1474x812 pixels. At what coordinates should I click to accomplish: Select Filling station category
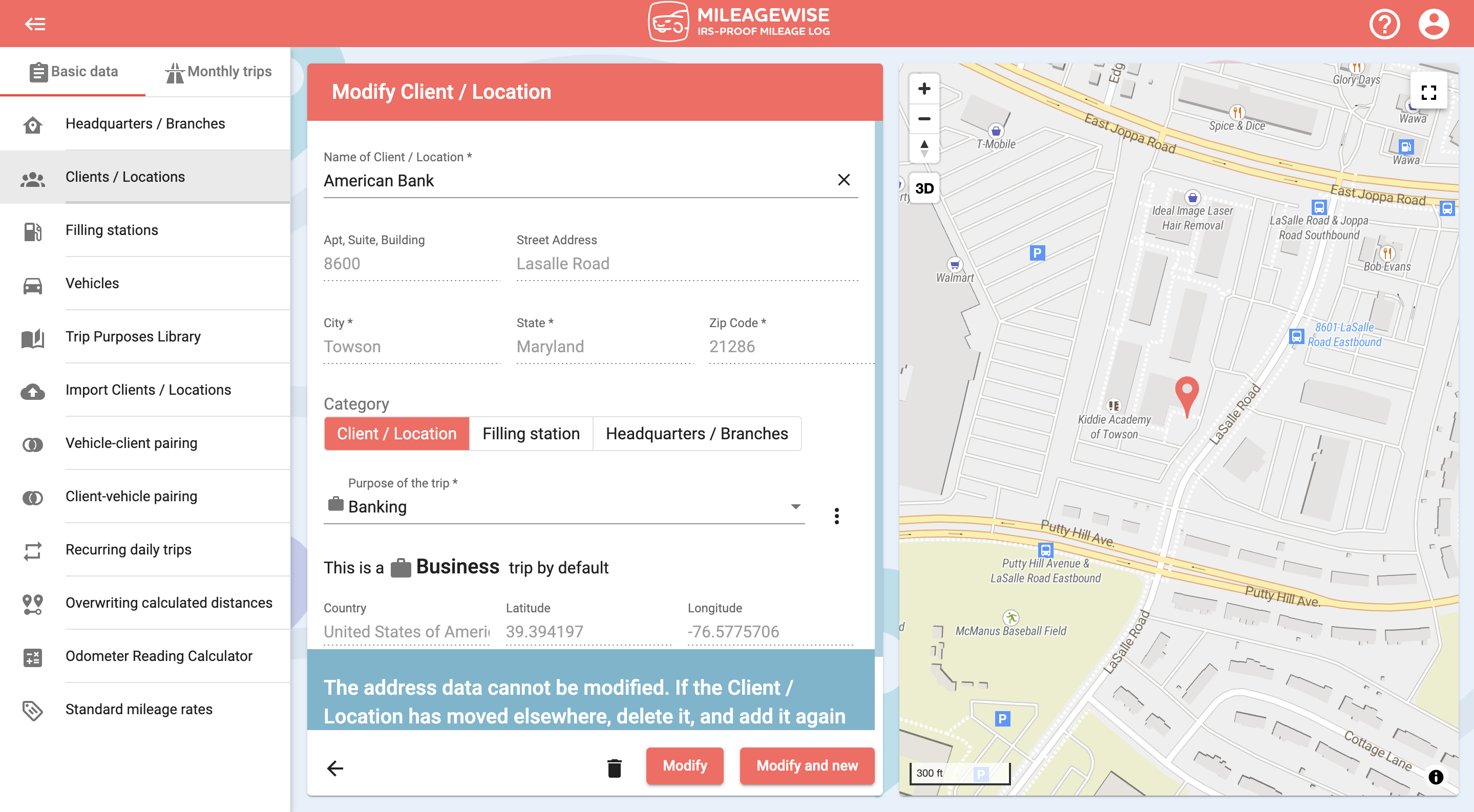tap(531, 434)
